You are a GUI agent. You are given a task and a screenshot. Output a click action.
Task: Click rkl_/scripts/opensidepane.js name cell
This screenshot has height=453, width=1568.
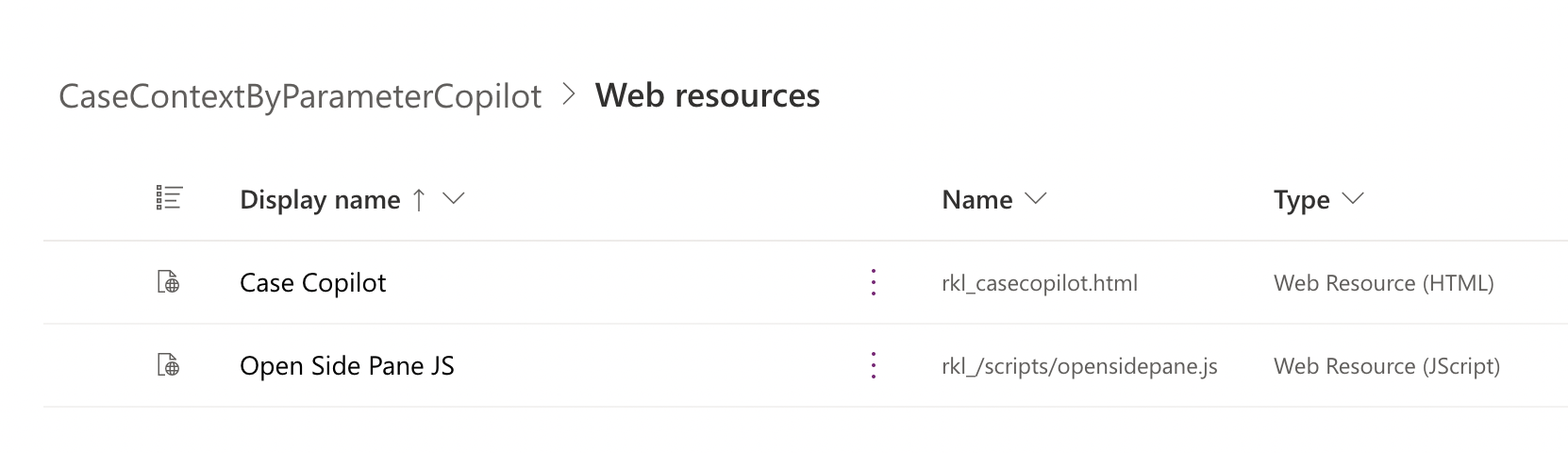pyautogui.click(x=1079, y=366)
